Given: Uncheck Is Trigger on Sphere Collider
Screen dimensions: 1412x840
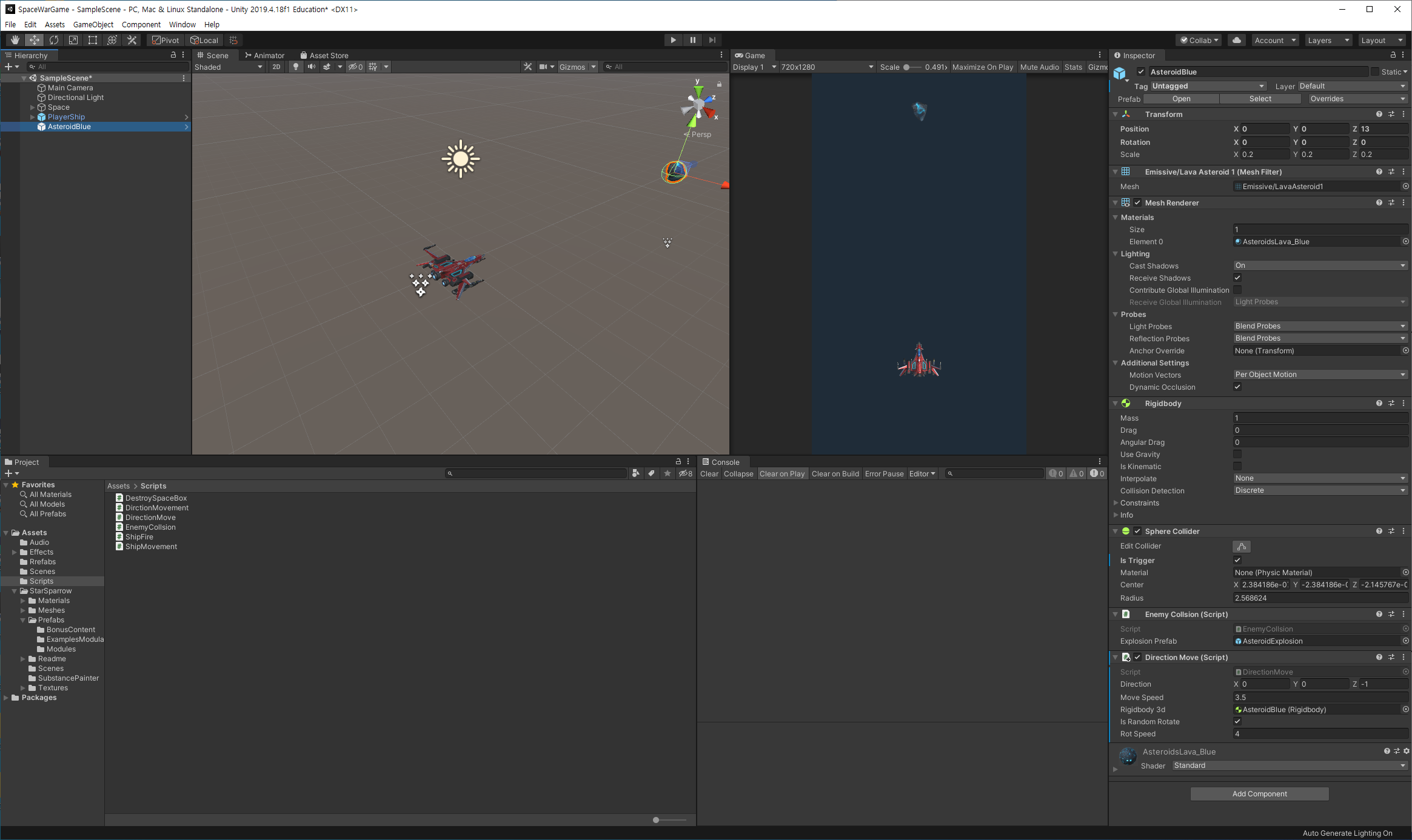Looking at the screenshot, I should click(x=1237, y=560).
